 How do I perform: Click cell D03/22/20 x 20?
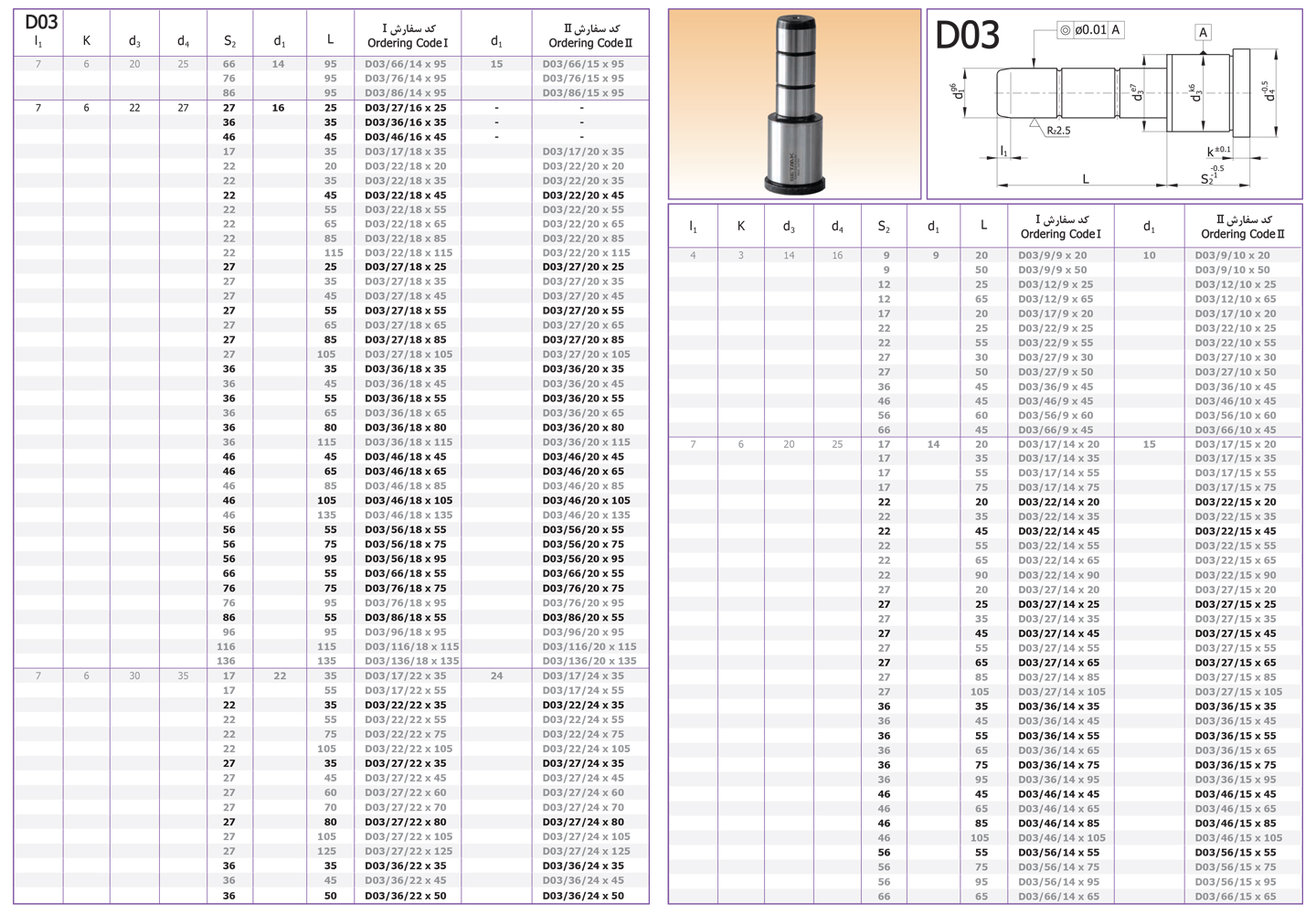tap(583, 166)
